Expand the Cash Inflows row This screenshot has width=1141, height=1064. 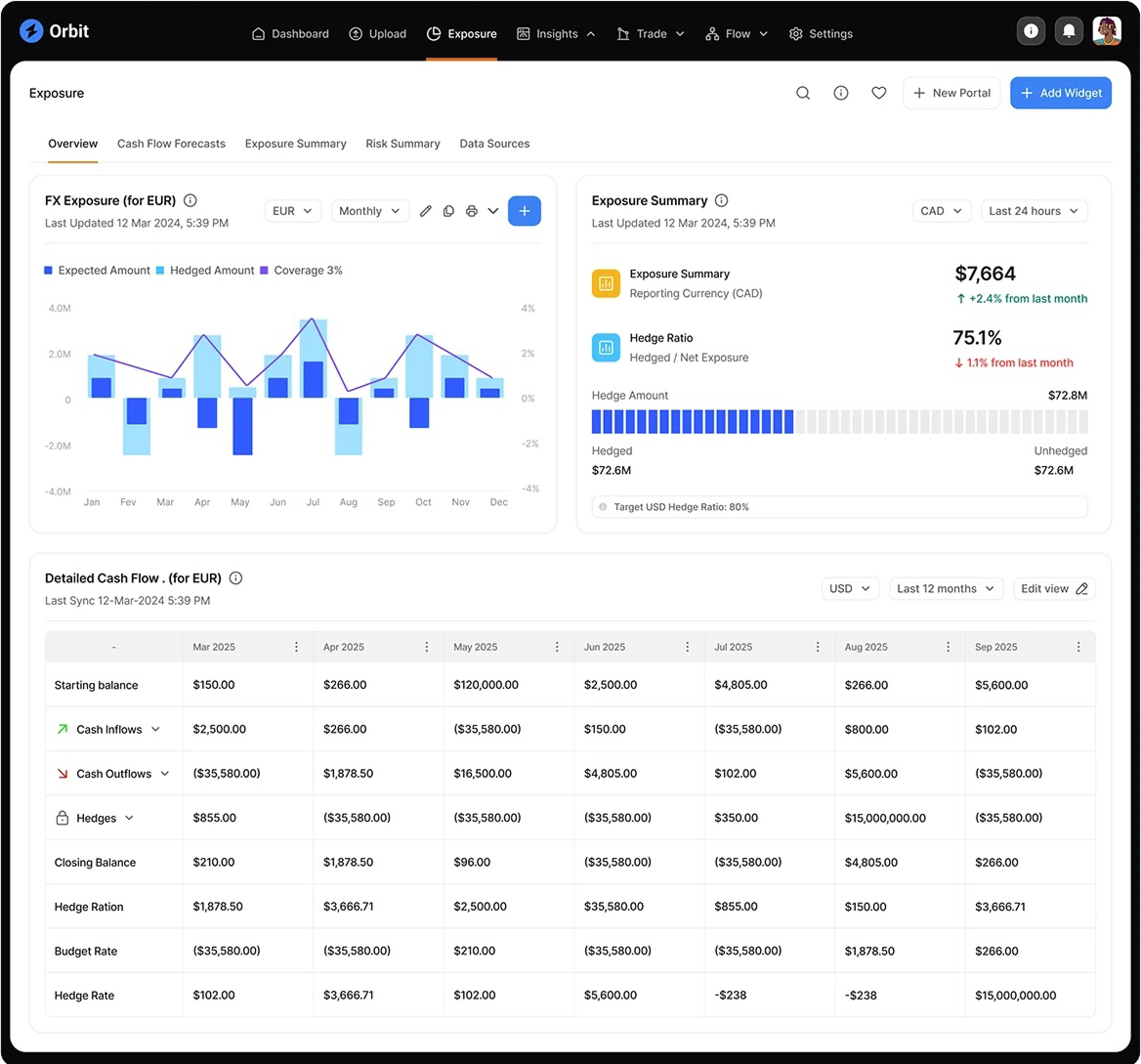pos(155,730)
